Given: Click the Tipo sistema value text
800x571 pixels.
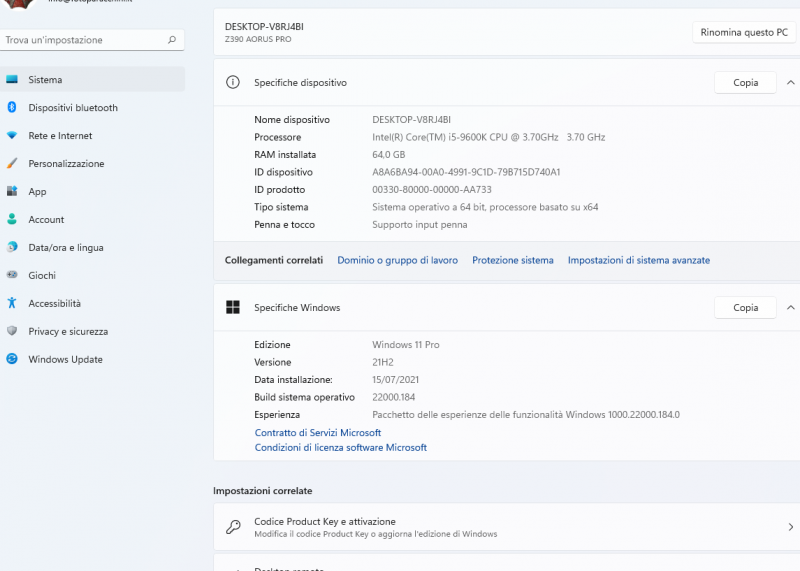Looking at the screenshot, I should point(485,207).
